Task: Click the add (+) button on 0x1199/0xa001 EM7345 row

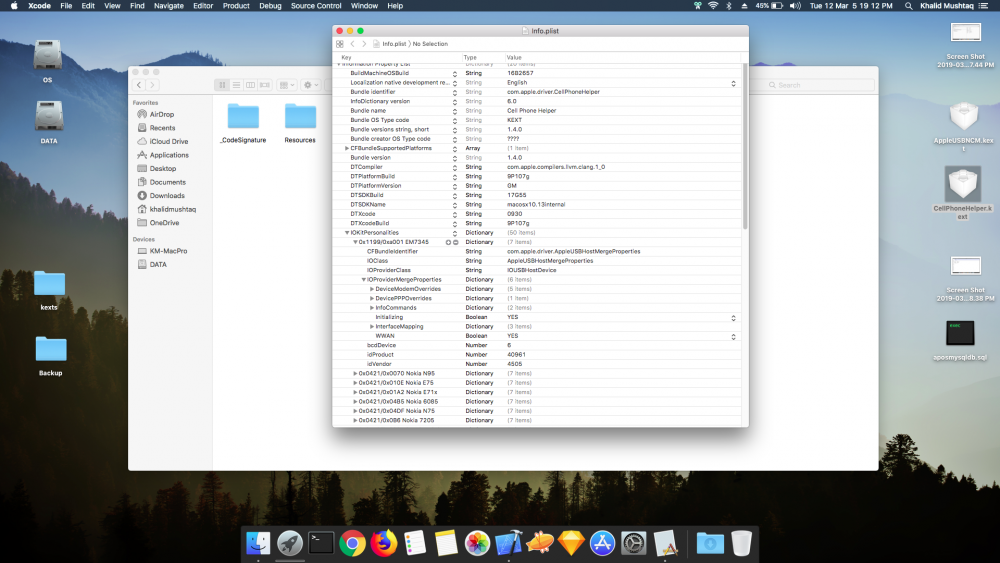Action: pos(448,242)
